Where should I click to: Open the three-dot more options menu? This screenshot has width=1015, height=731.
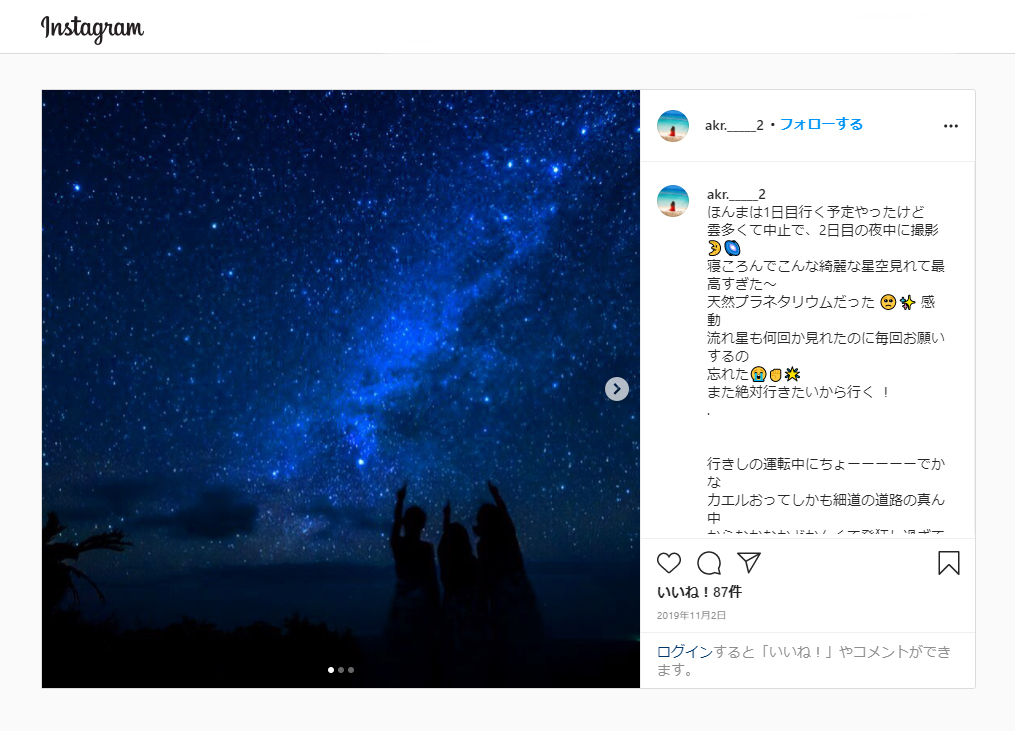click(950, 126)
